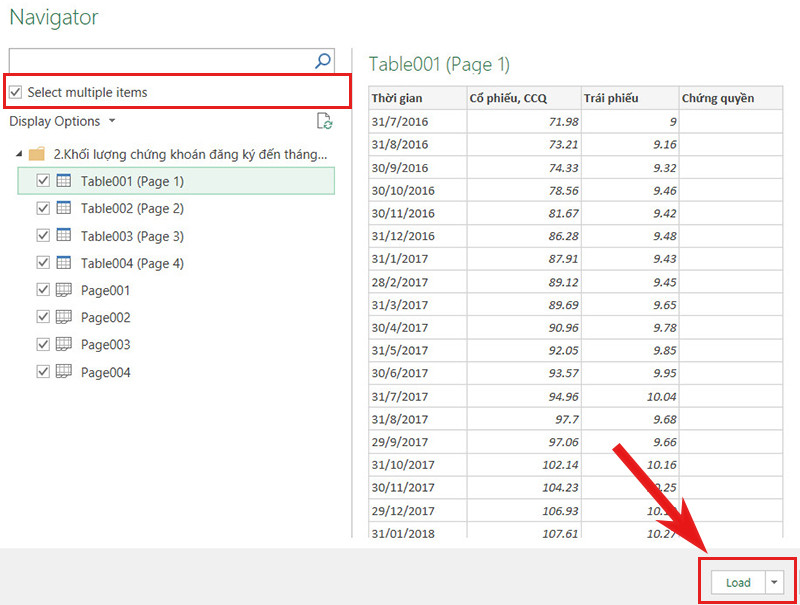Click the Table002 (Page 2) table icon
Screen dimensions: 800x605
(64, 209)
